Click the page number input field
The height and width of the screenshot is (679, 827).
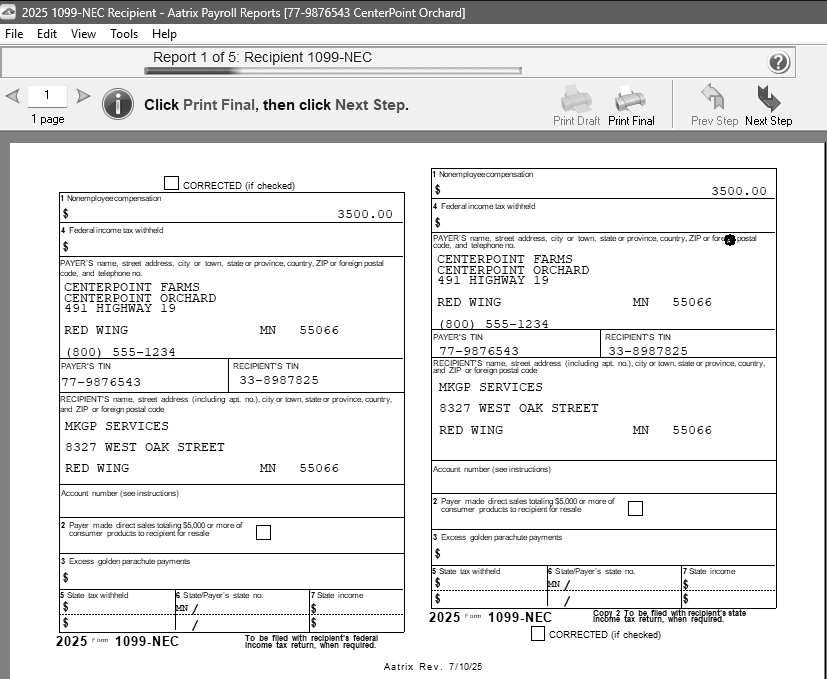[47, 96]
